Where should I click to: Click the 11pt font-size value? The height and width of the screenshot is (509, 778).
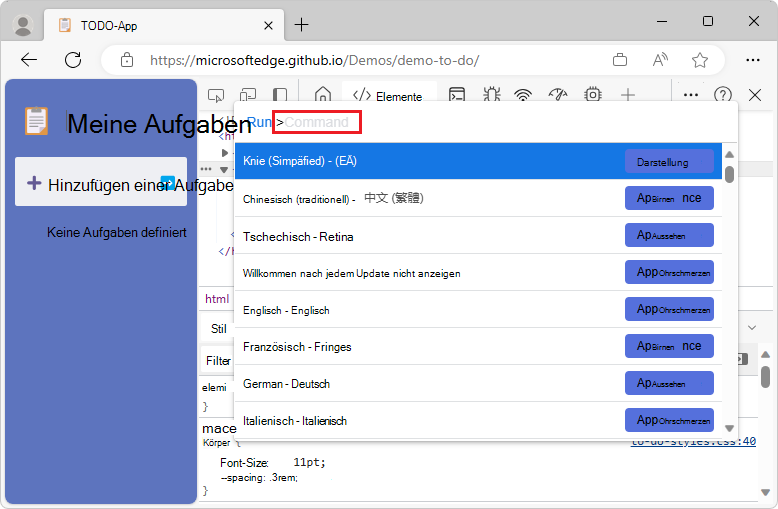tap(307, 462)
